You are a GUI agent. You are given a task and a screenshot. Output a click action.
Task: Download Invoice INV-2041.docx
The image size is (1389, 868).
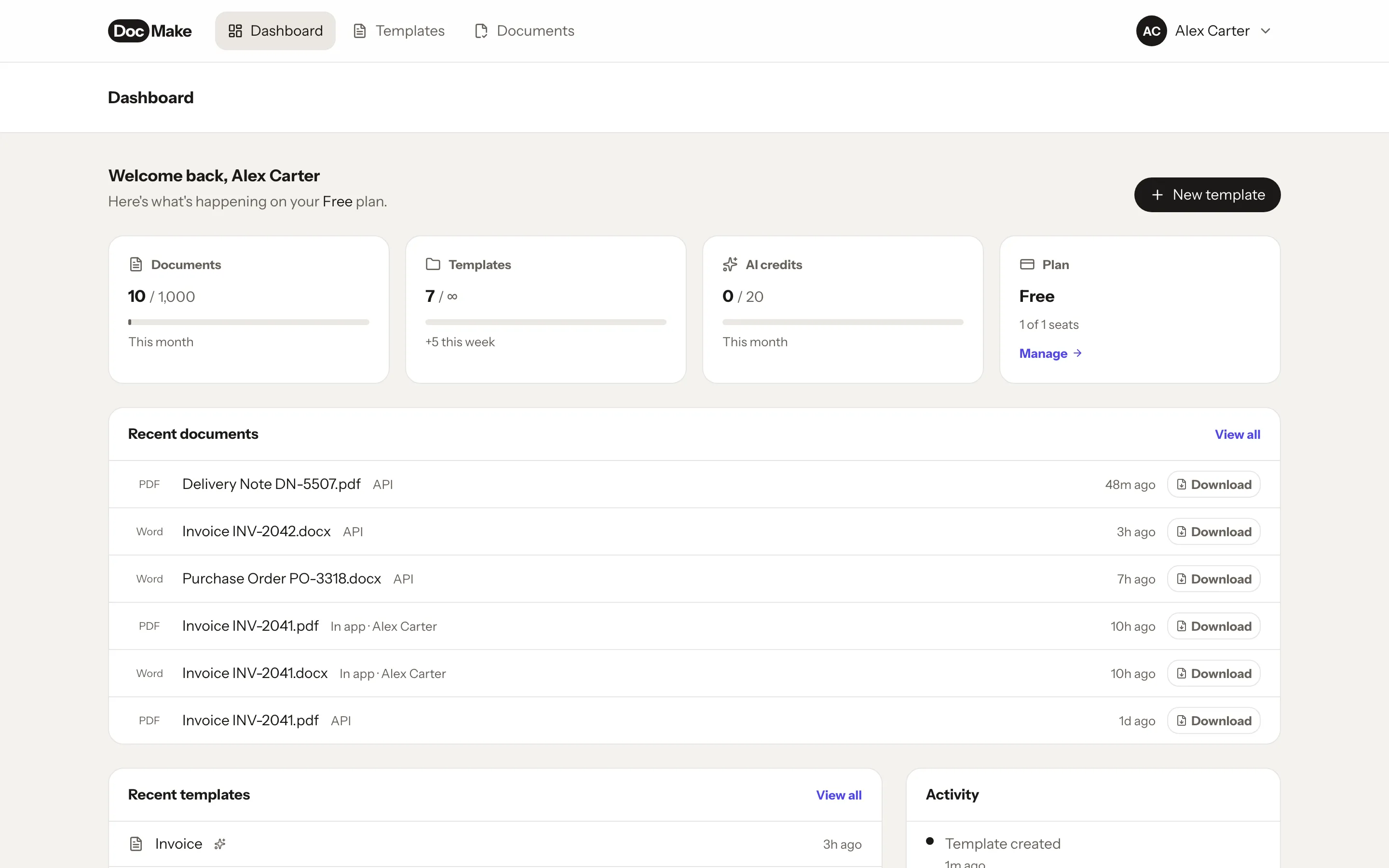click(1213, 673)
